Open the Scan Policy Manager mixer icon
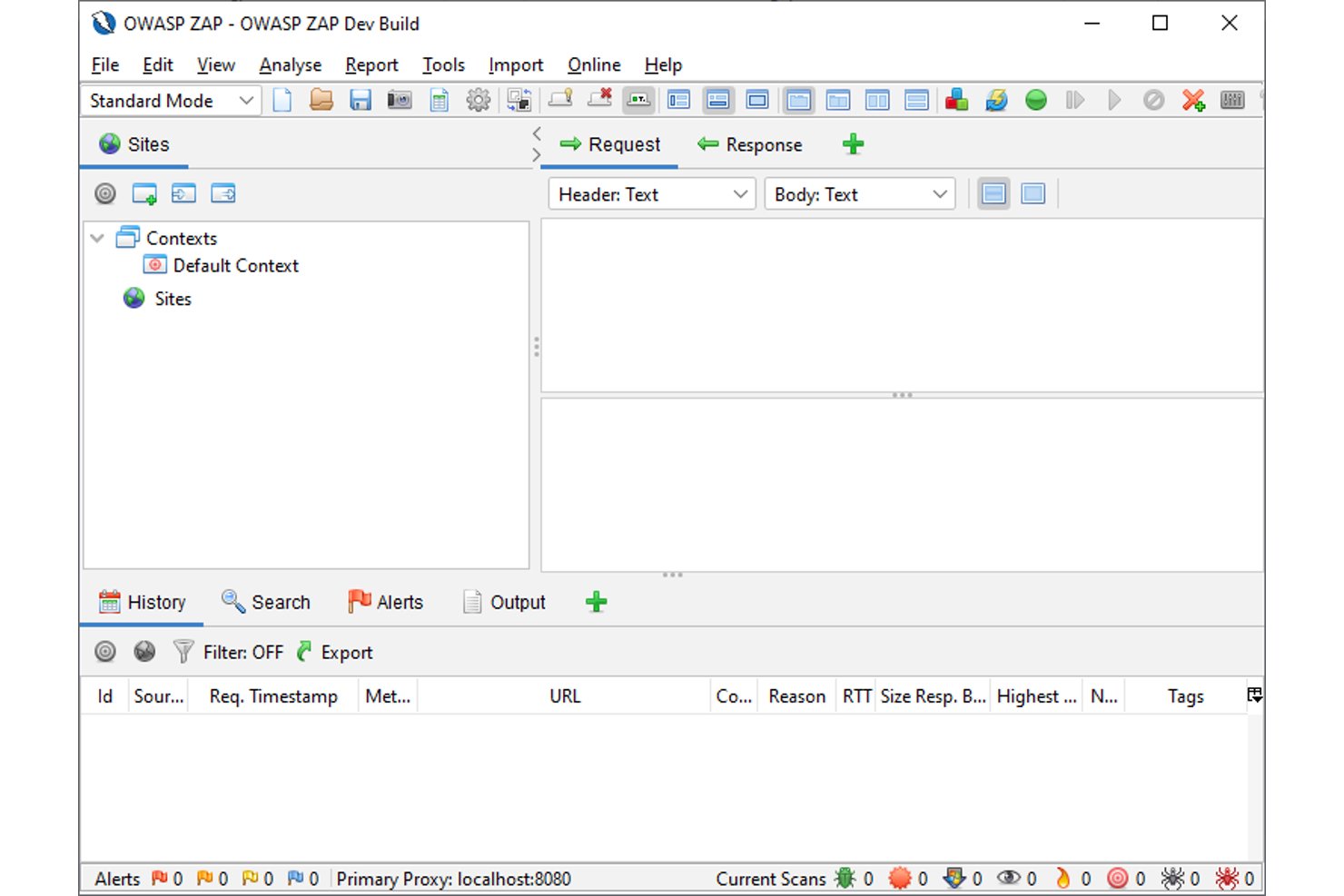 click(x=1232, y=100)
